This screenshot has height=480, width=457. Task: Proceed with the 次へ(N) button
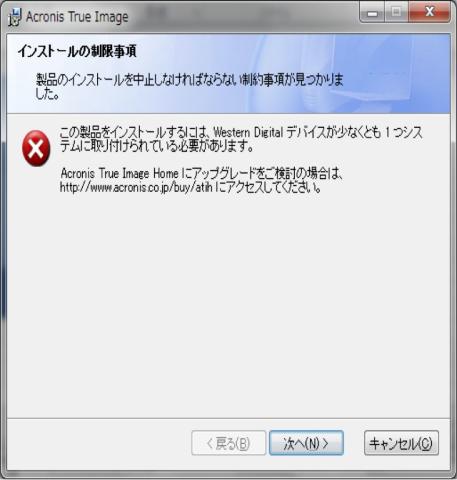point(306,443)
